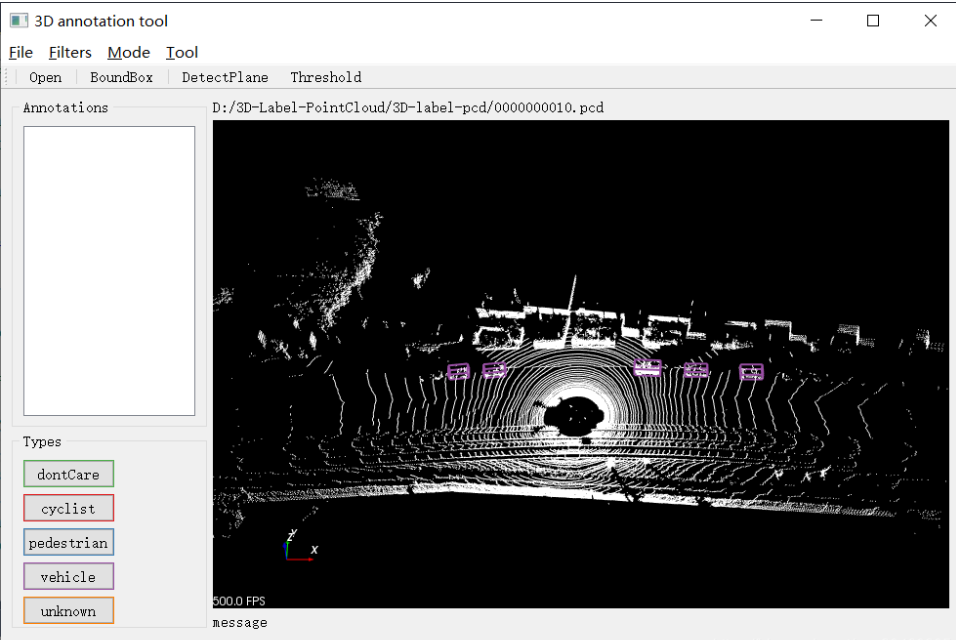Select the dontCare type button
956x640 pixels.
click(x=69, y=474)
